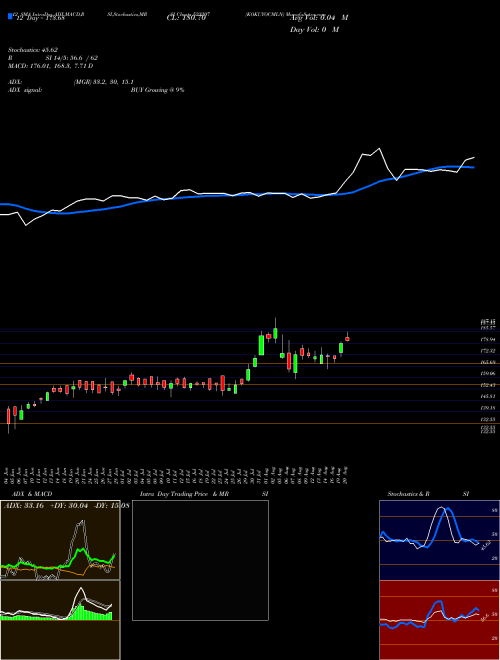Screen dimensions: 500x660
Task: Click 'Intra Day Trading Price & MR' title
Action: tap(185, 494)
